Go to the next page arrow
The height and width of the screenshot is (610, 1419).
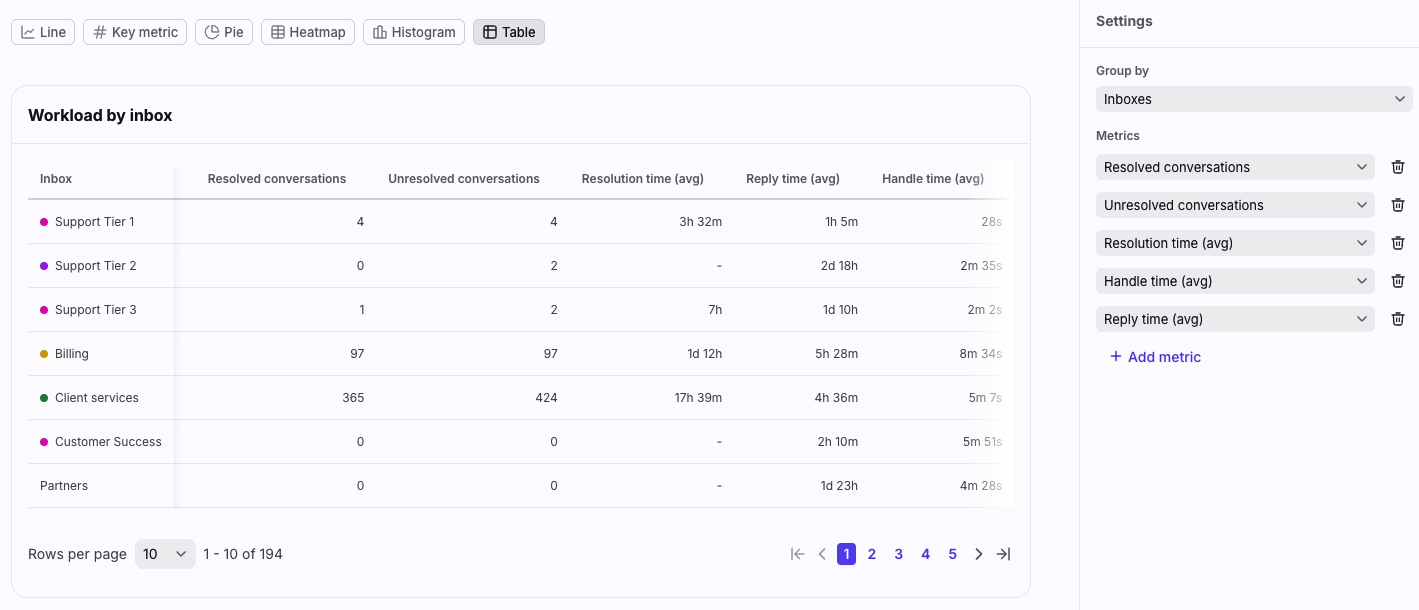979,554
